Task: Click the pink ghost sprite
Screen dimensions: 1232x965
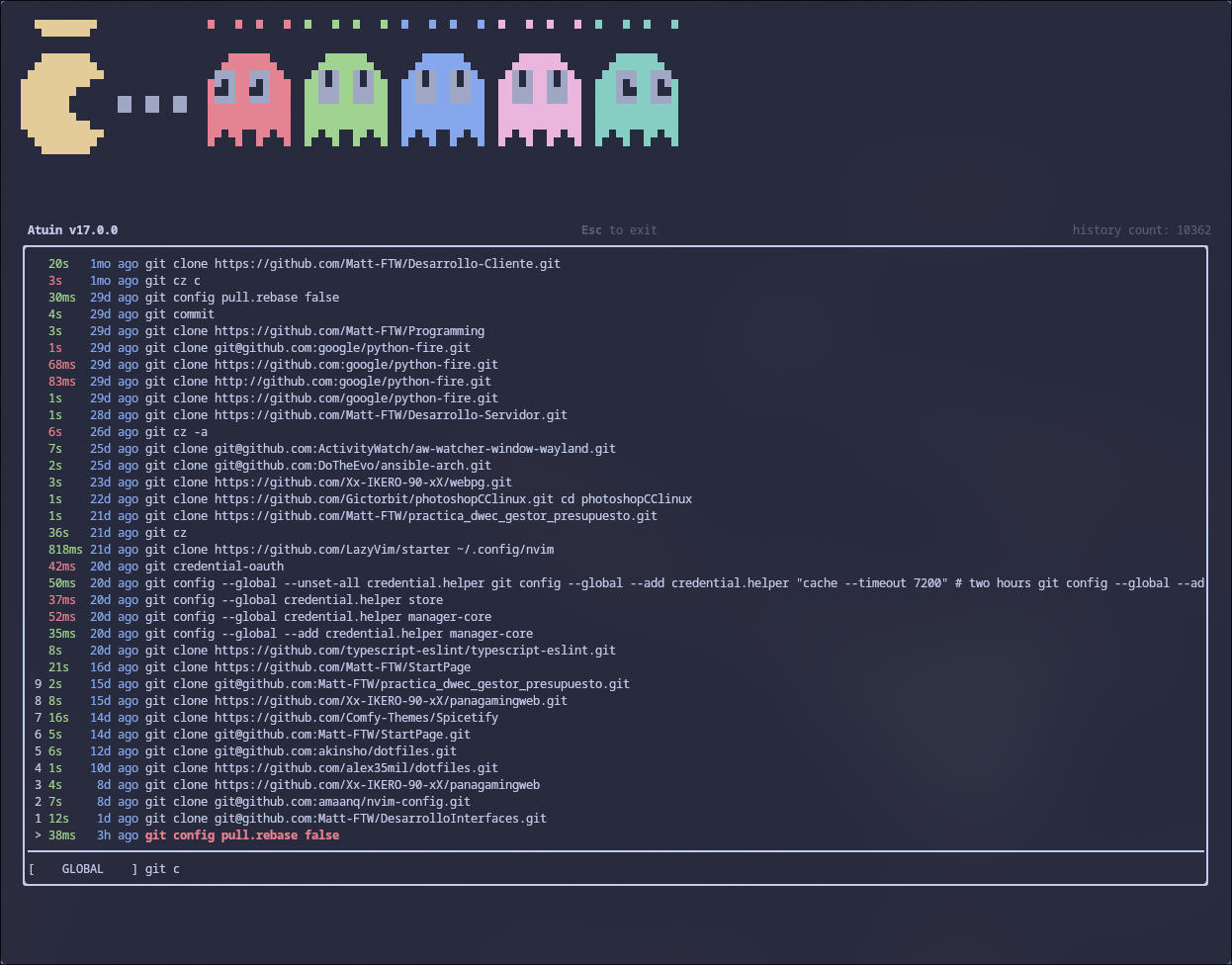Action: [x=539, y=99]
